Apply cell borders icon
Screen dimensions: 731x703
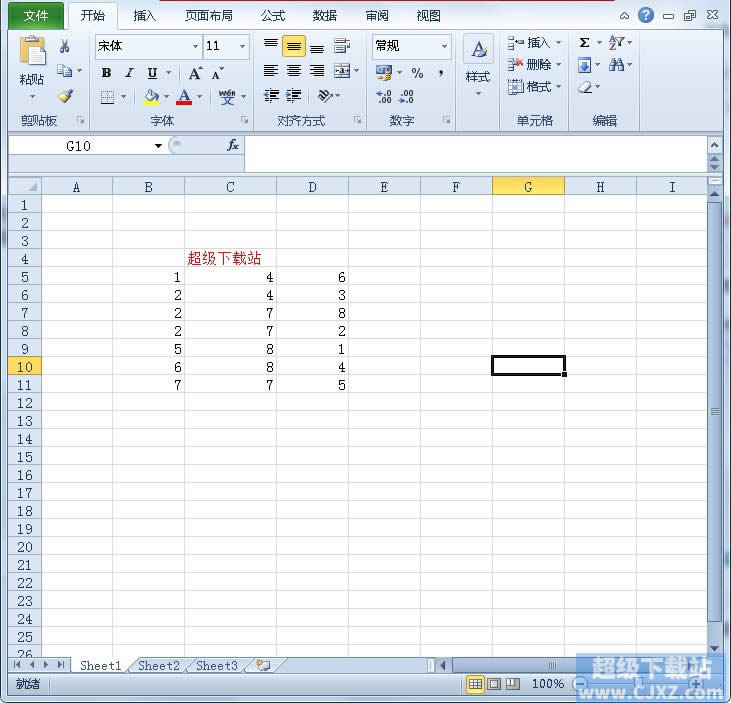click(x=107, y=97)
